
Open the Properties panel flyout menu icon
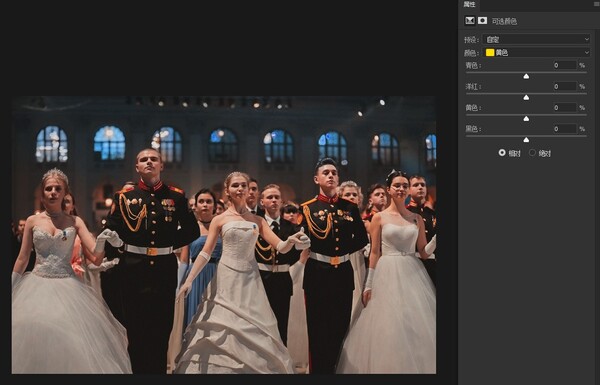(597, 4)
